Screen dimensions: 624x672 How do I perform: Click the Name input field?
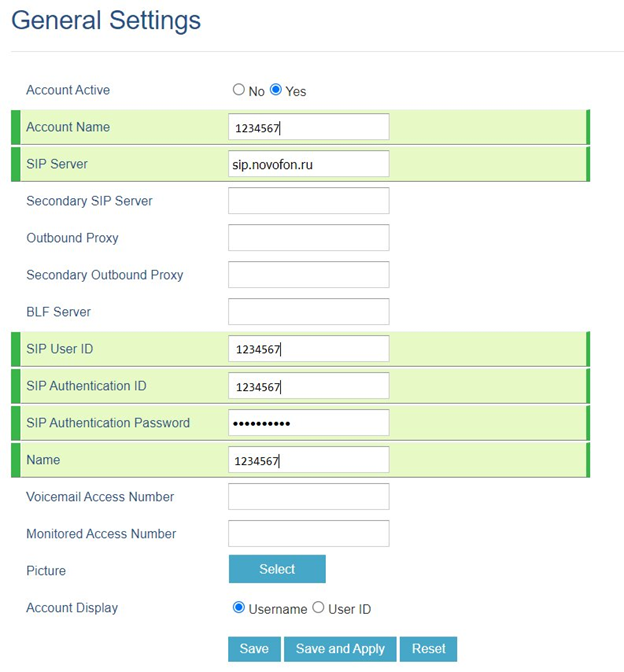(x=308, y=460)
